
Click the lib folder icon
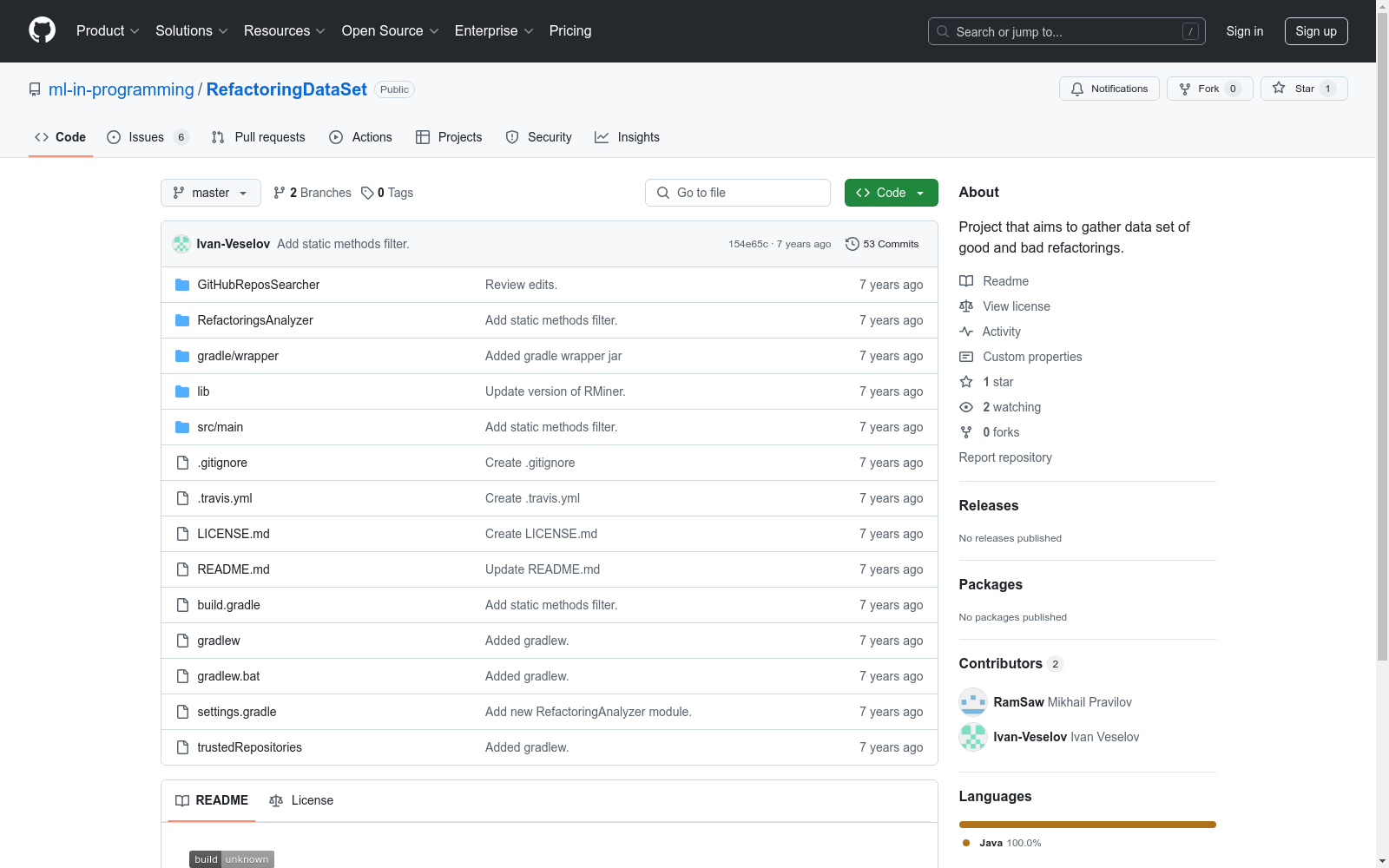pos(182,391)
